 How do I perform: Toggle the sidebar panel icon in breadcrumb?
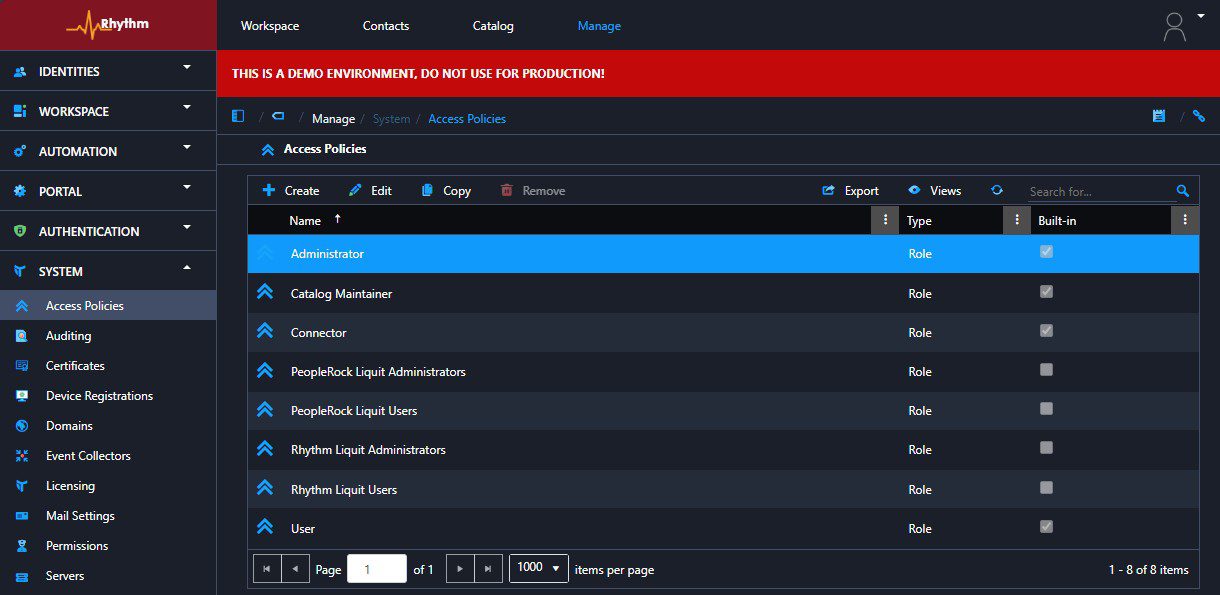click(x=238, y=117)
